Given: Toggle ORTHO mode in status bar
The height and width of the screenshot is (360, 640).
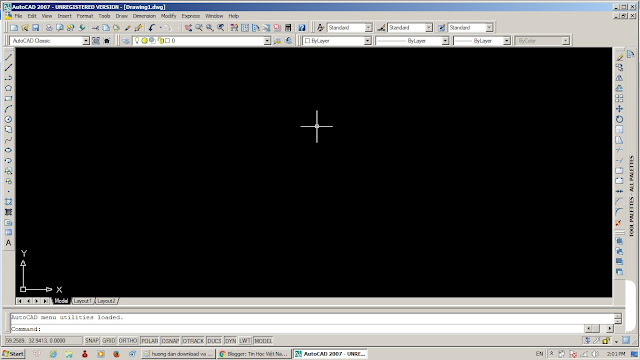Looking at the screenshot, I should tap(128, 340).
